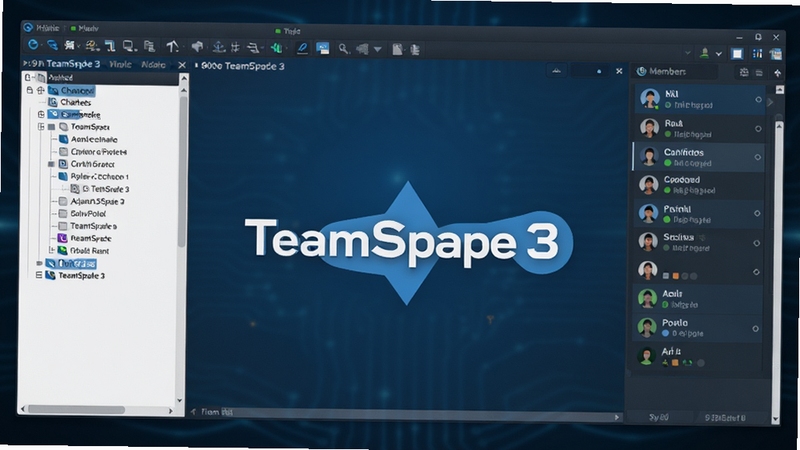Screen dimensions: 800x450
Task: Expand the second highlighted tree node
Action: (41, 114)
